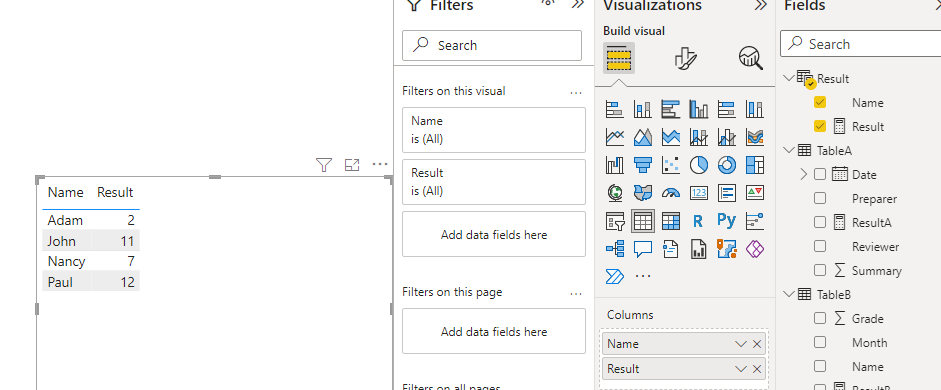941x390 pixels.
Task: Select the 100% stacked bar chart visual
Action: click(726, 109)
